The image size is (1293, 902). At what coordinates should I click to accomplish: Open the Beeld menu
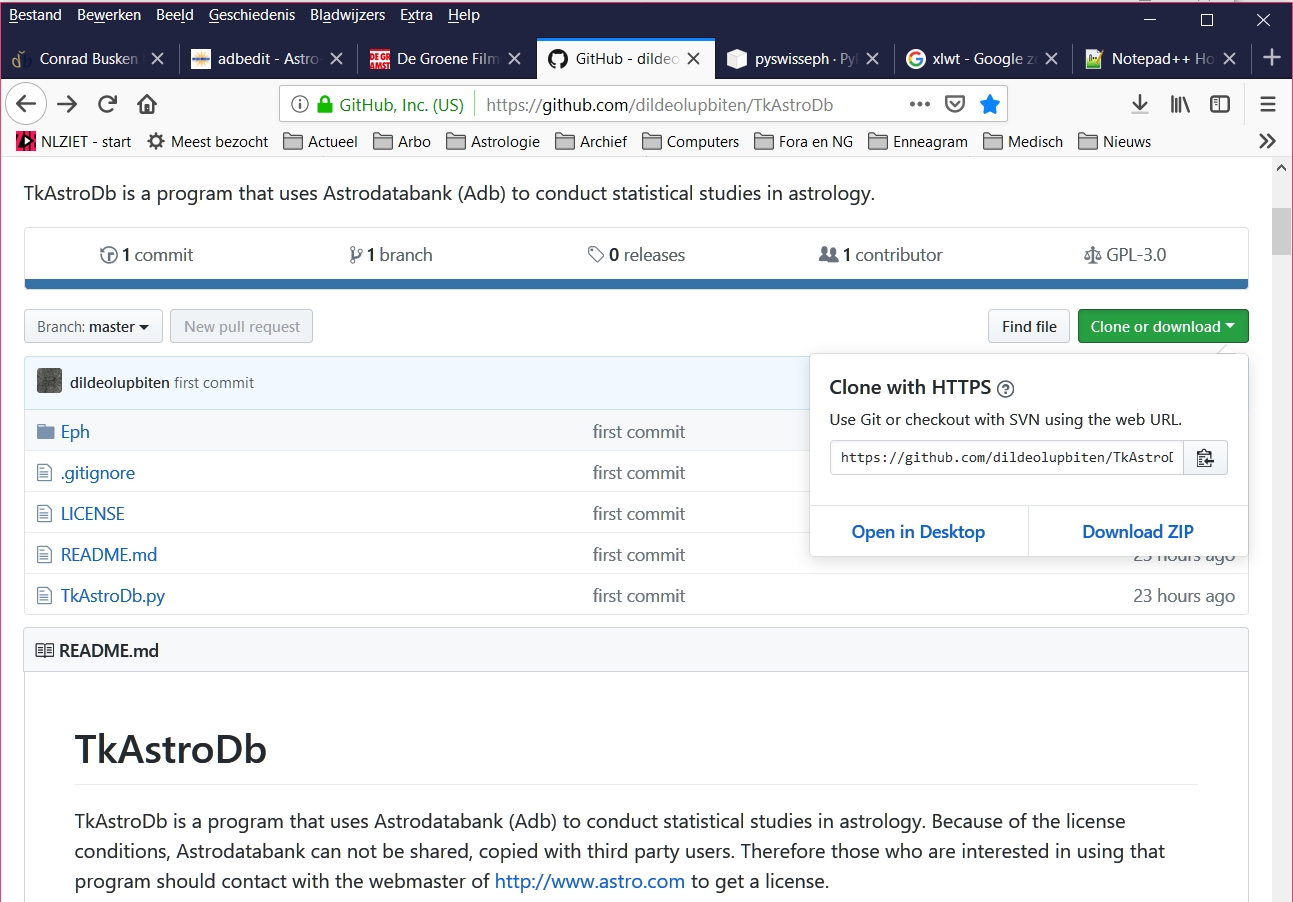coord(175,15)
